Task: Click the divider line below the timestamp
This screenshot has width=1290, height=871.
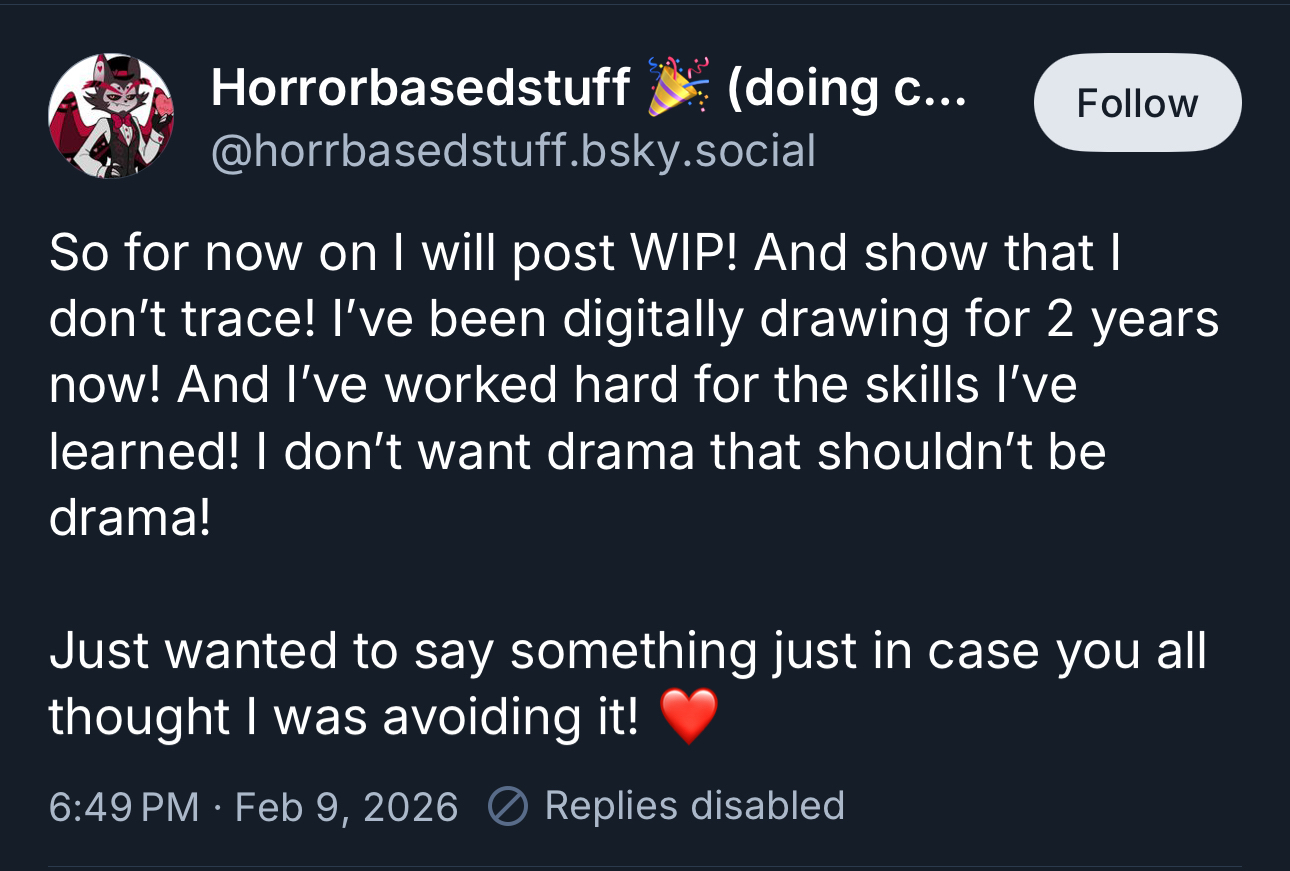Action: (645, 866)
